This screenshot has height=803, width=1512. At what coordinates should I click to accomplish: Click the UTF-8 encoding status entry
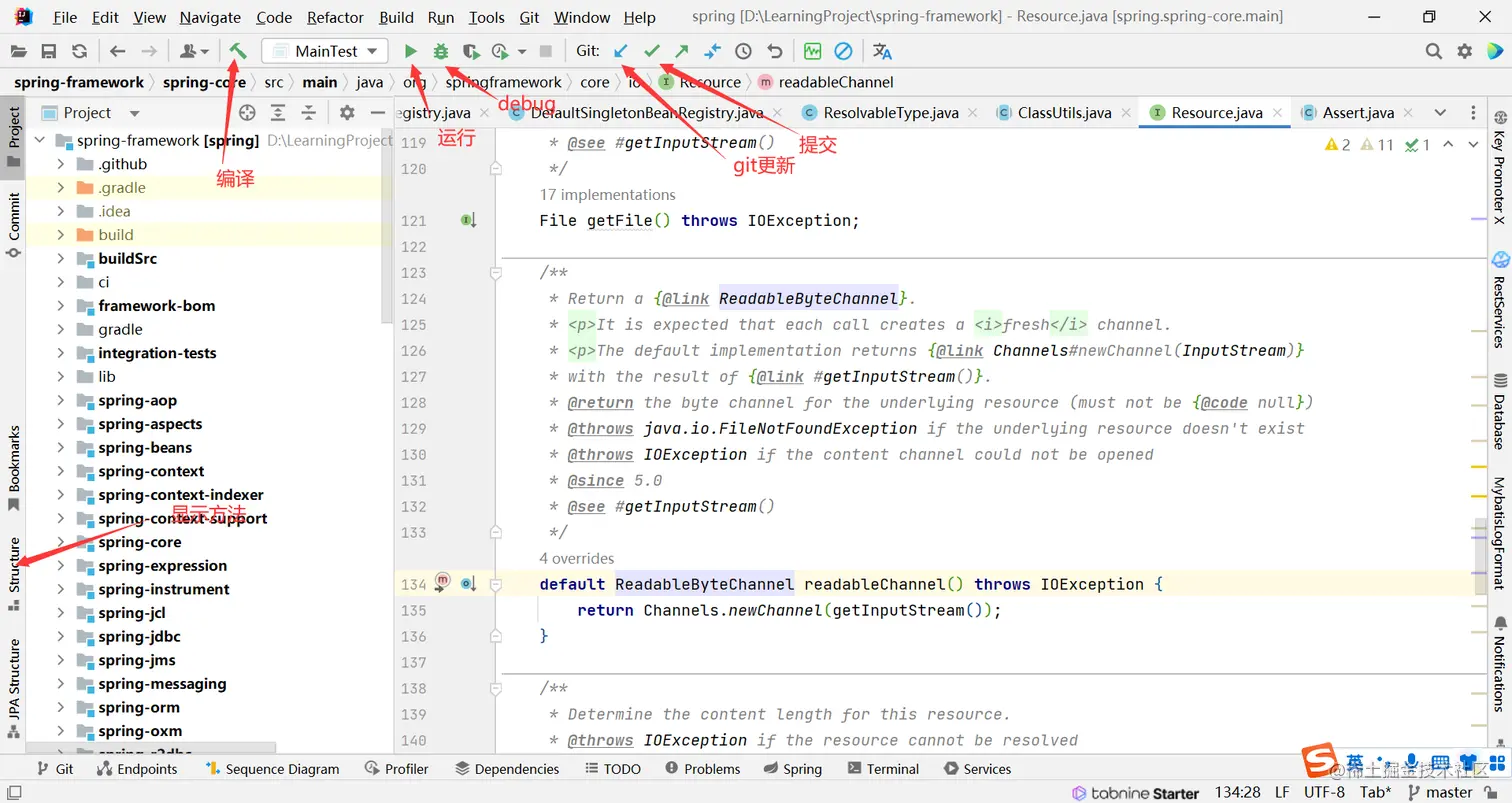pyautogui.click(x=1324, y=792)
